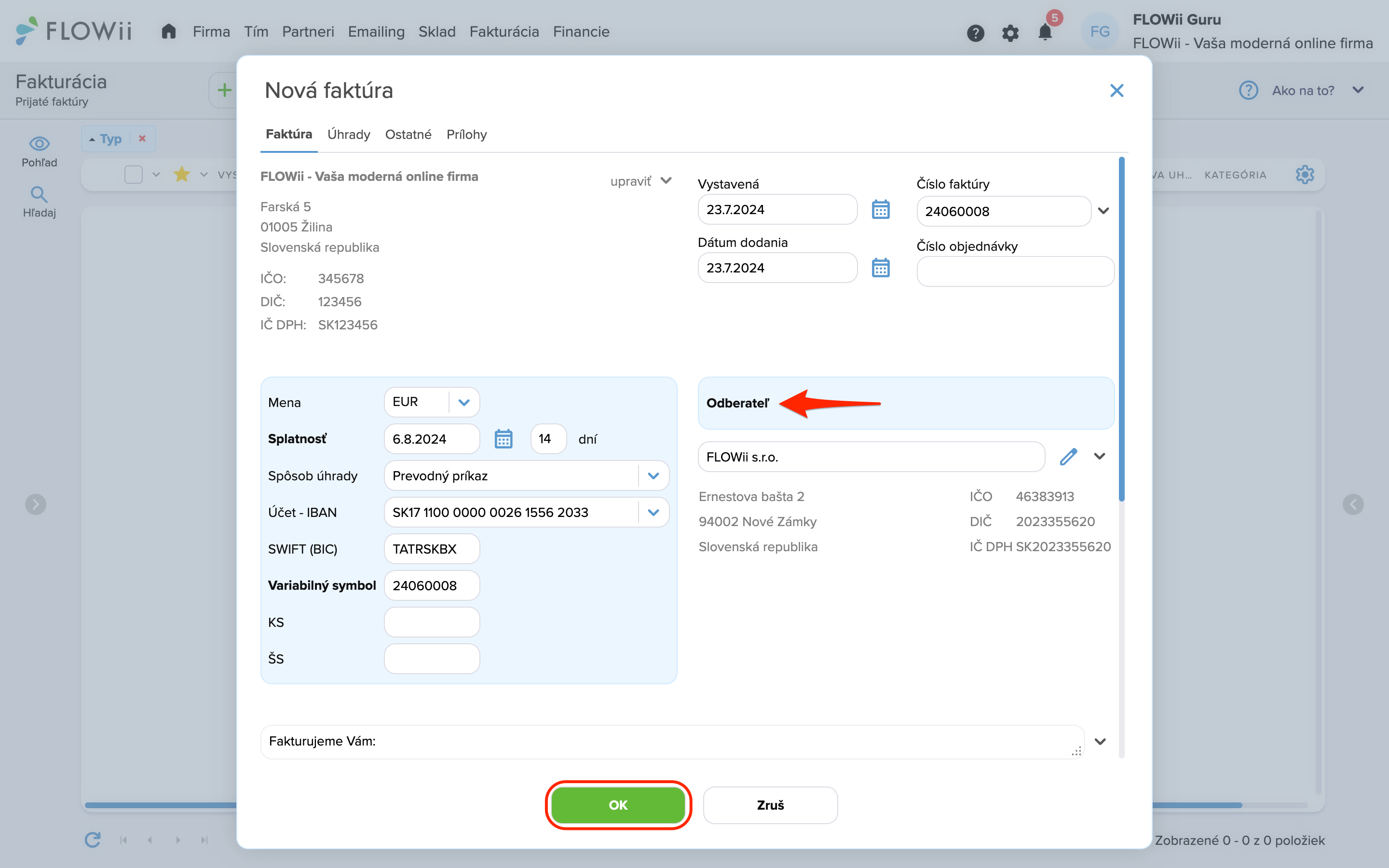The width and height of the screenshot is (1389, 868).
Task: Expand the upraviť supplier options
Action: 666,180
